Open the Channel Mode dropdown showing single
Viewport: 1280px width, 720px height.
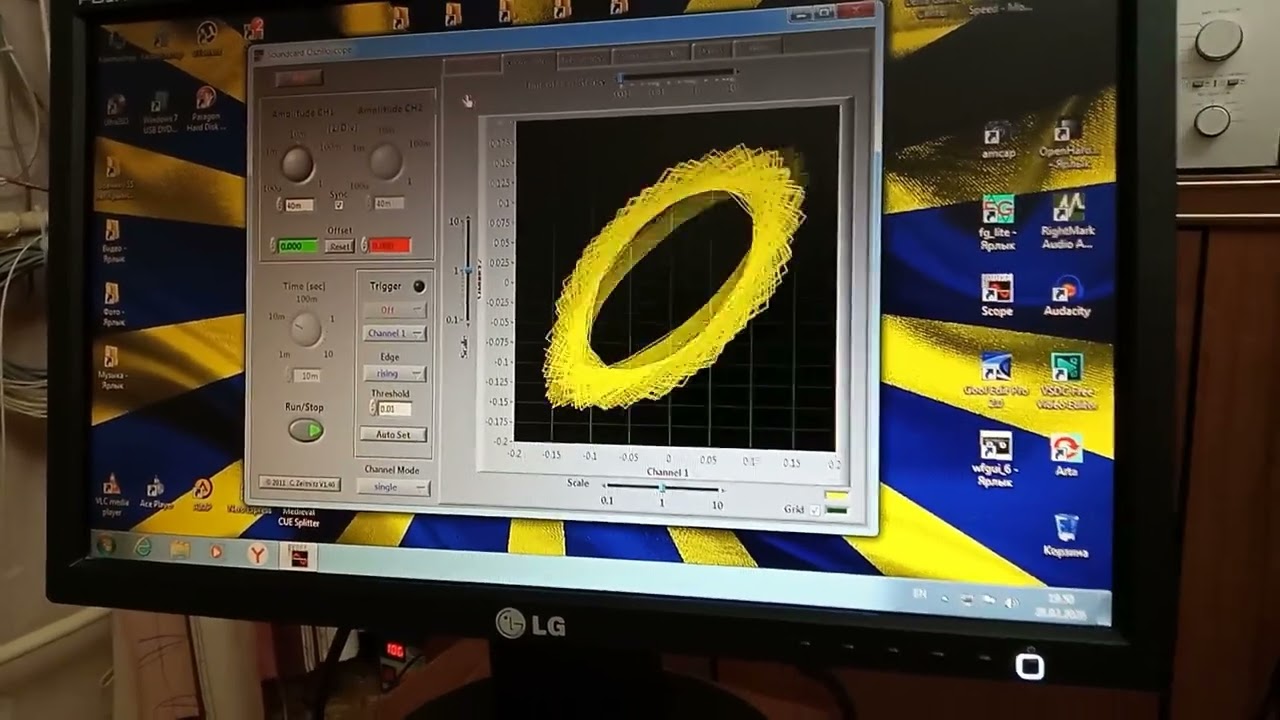393,488
